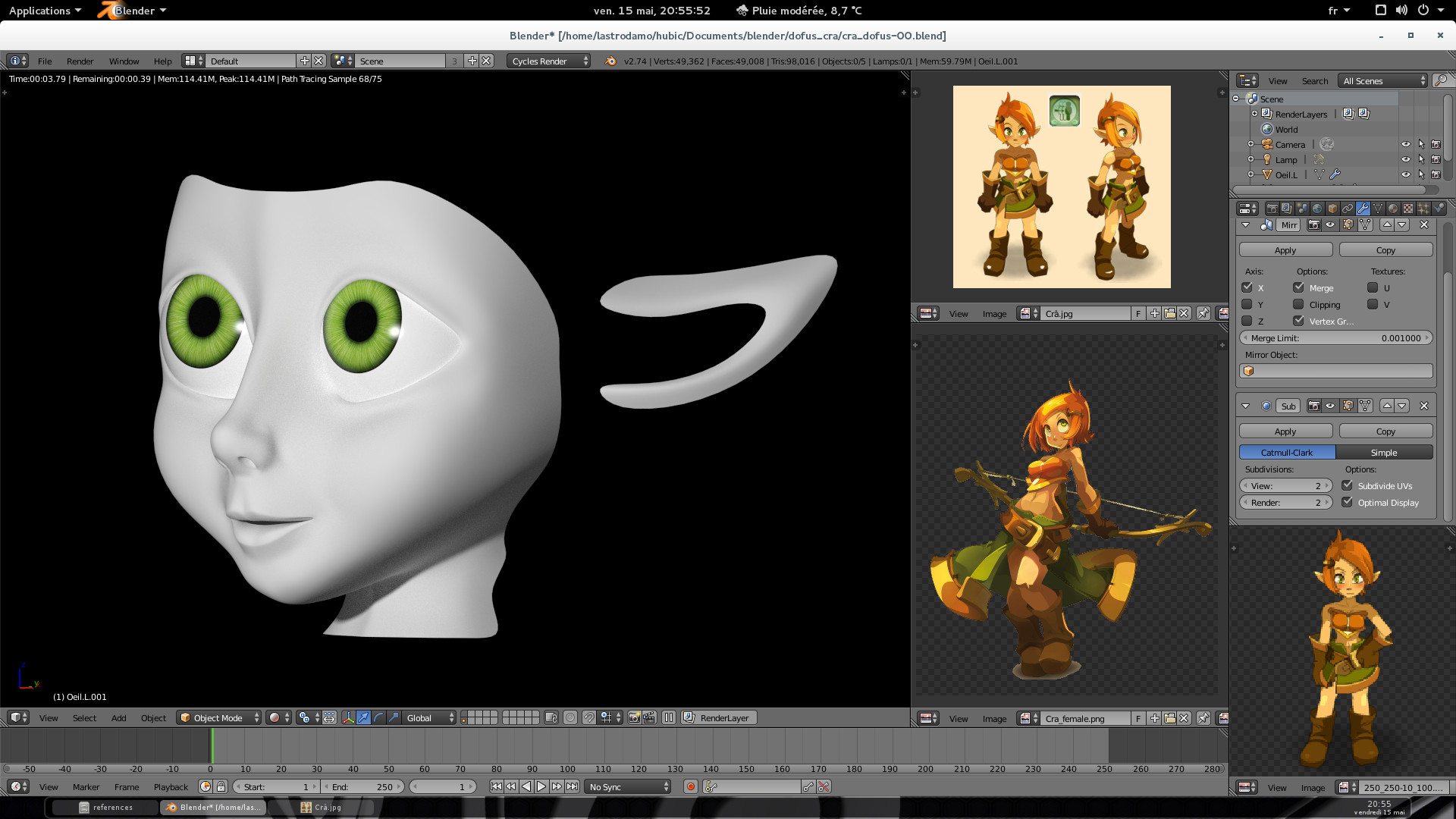Select Simple subdivision type
This screenshot has height=819, width=1456.
(1384, 452)
